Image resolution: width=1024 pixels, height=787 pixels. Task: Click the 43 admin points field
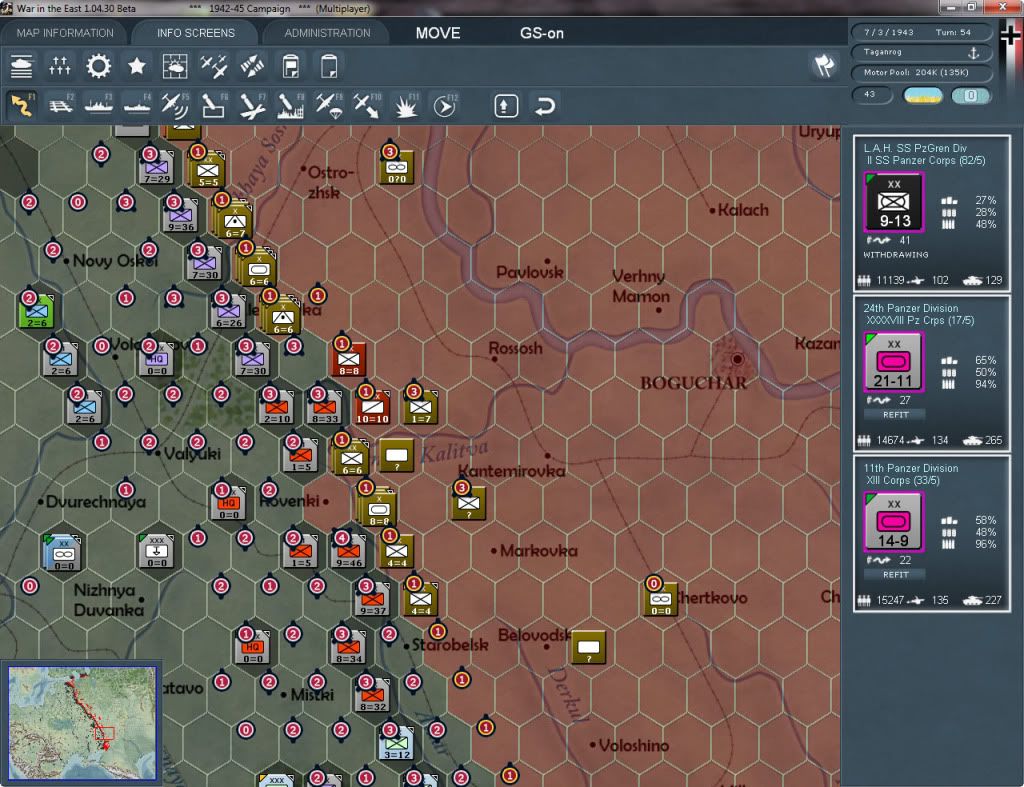click(x=872, y=95)
